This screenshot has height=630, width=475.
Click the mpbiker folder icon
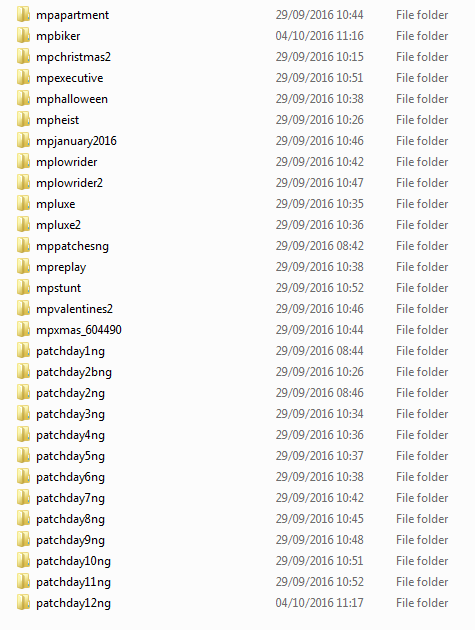(x=23, y=35)
